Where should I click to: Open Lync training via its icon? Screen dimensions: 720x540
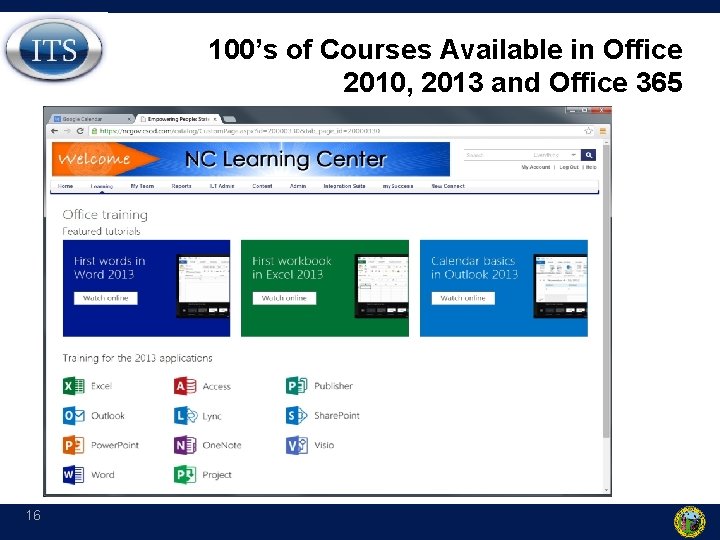point(186,416)
